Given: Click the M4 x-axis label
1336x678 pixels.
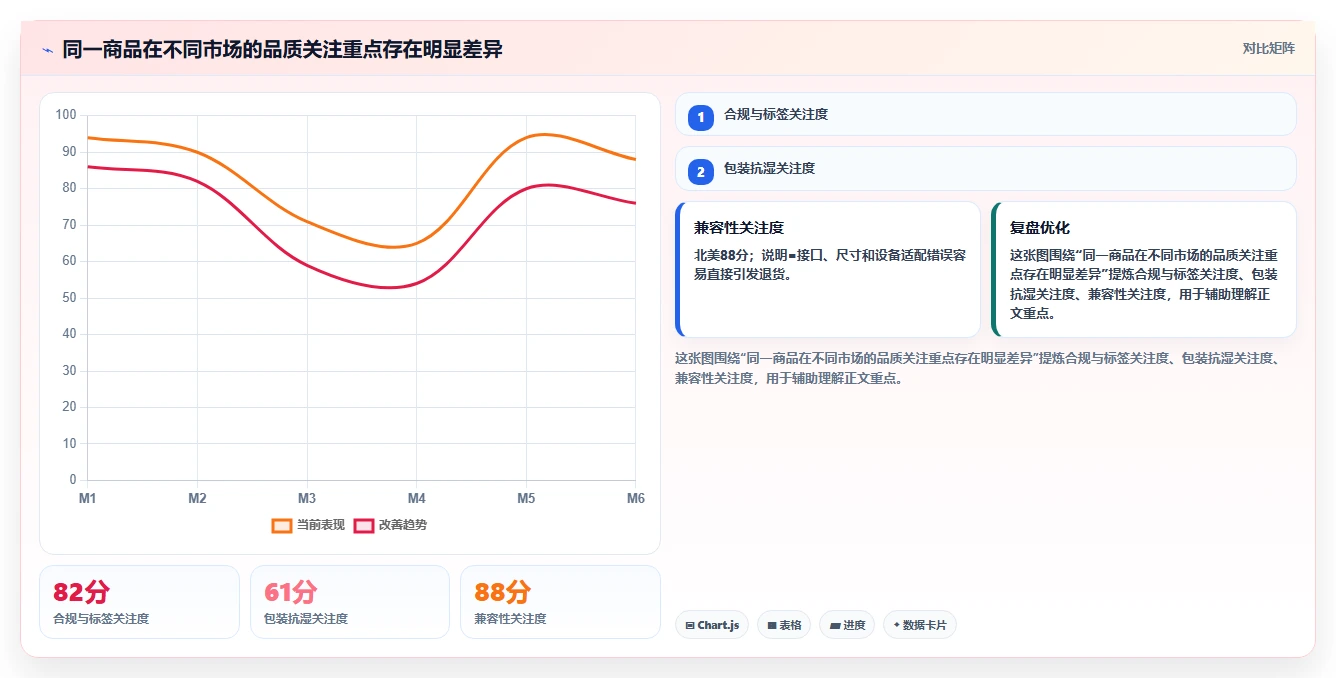Looking at the screenshot, I should (x=416, y=498).
